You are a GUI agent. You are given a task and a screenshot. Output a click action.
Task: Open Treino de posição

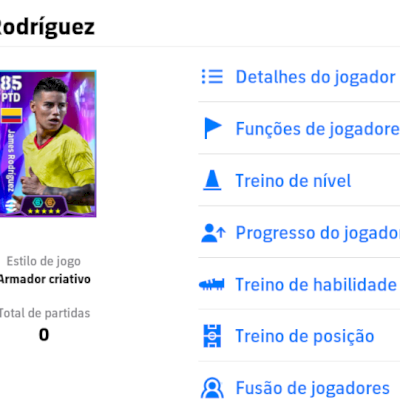click(305, 336)
